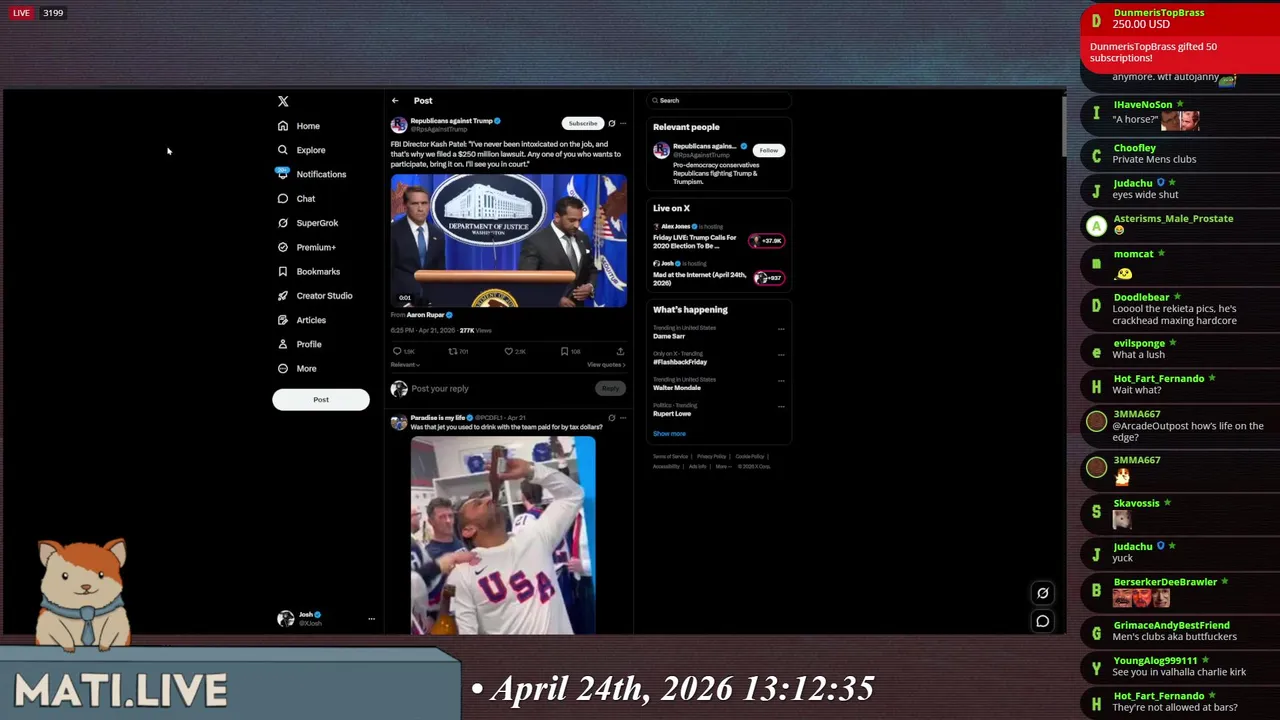The width and height of the screenshot is (1280, 720).
Task: Click the +37.9K listeners badge
Action: [x=767, y=241]
